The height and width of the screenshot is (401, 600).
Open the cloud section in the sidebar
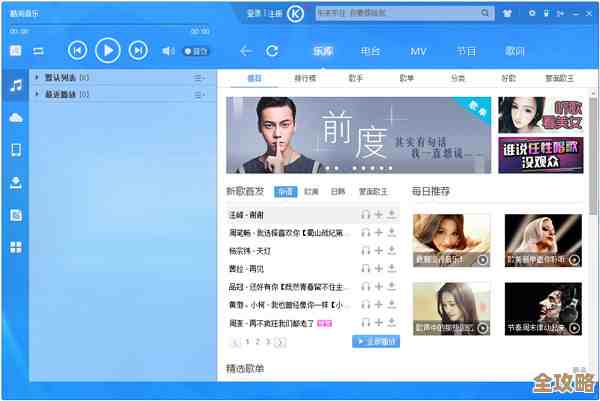click(16, 118)
